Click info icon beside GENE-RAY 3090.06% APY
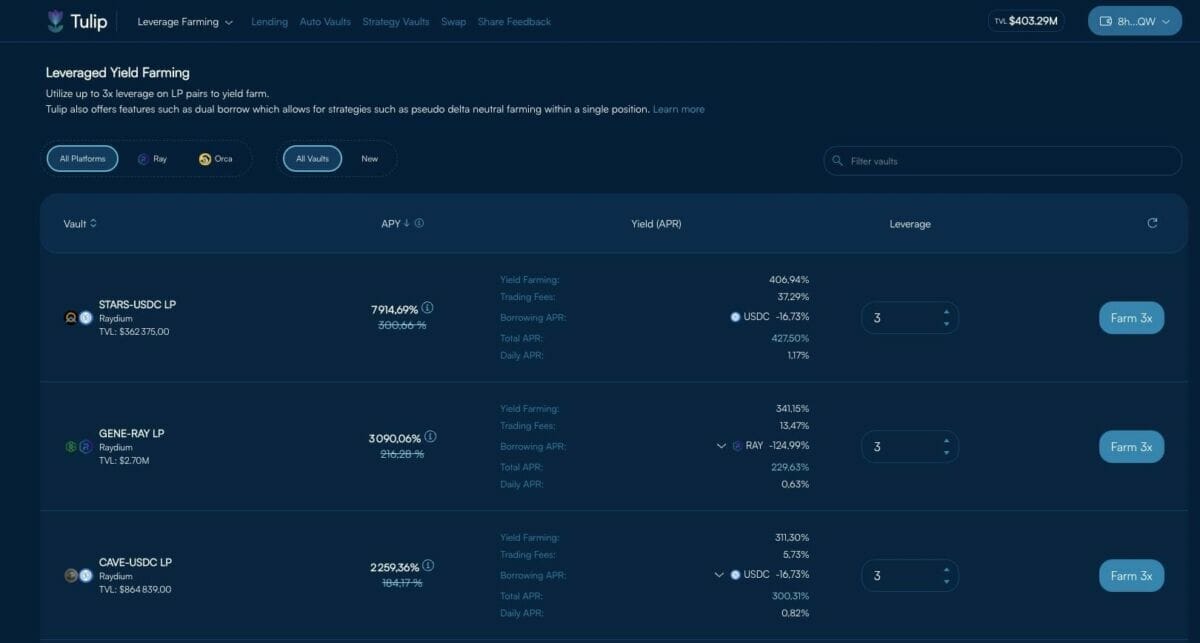This screenshot has height=643, width=1200. pyautogui.click(x=430, y=437)
